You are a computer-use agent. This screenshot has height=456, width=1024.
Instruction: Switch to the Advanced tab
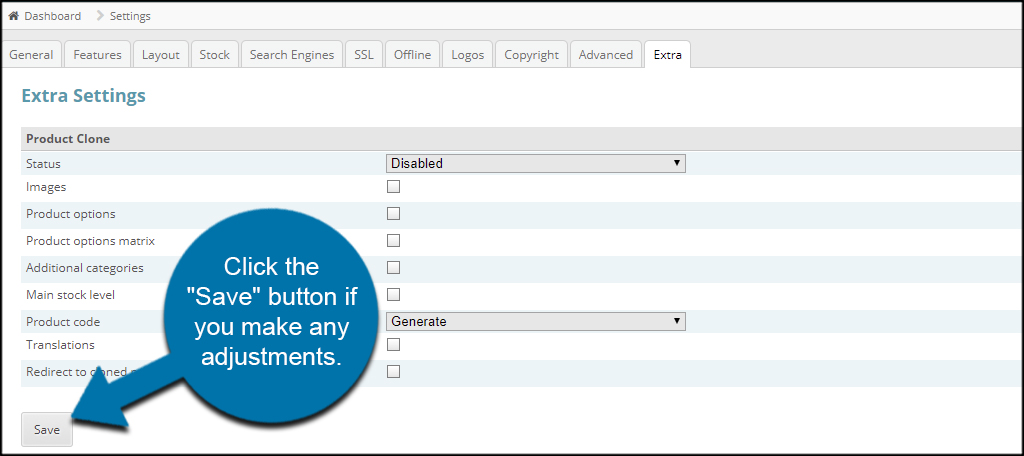tap(605, 55)
